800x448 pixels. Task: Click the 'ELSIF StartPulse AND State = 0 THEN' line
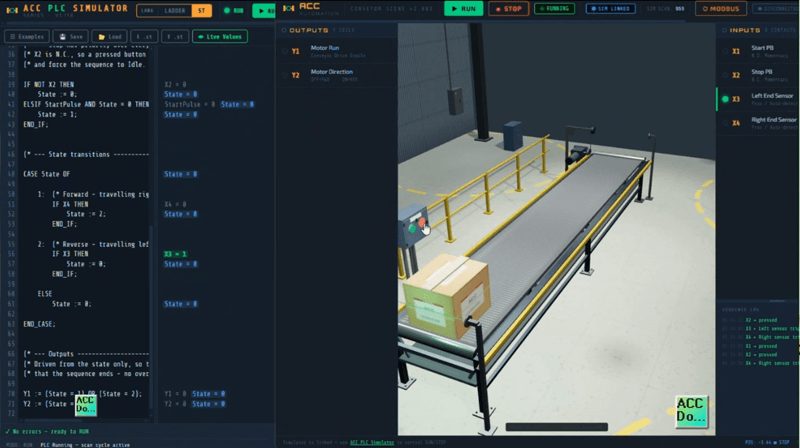click(86, 104)
